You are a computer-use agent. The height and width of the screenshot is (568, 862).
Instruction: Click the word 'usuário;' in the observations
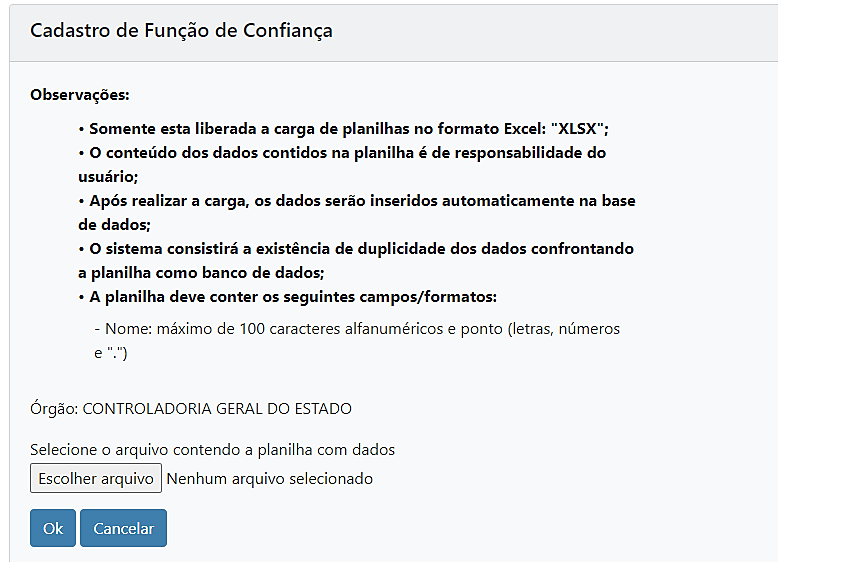[107, 176]
